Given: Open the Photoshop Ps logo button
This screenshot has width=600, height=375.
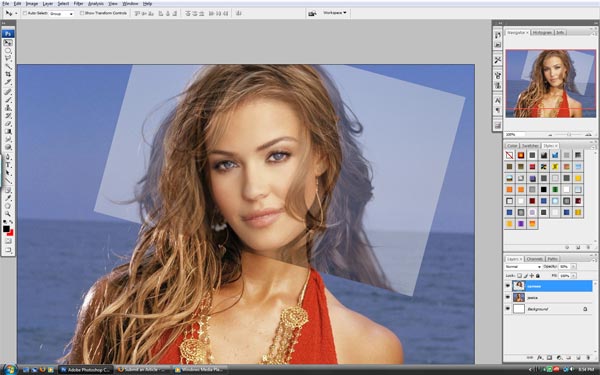Looking at the screenshot, I should pyautogui.click(x=8, y=34).
